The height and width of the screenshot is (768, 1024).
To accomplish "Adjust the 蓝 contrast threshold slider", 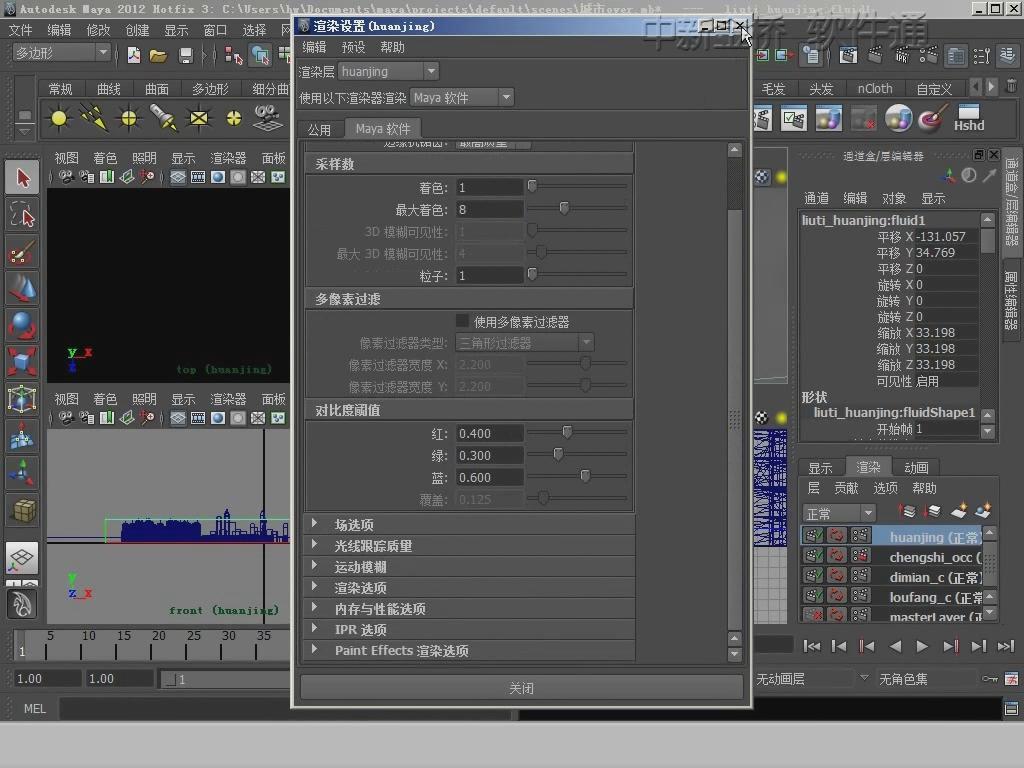I will (586, 476).
